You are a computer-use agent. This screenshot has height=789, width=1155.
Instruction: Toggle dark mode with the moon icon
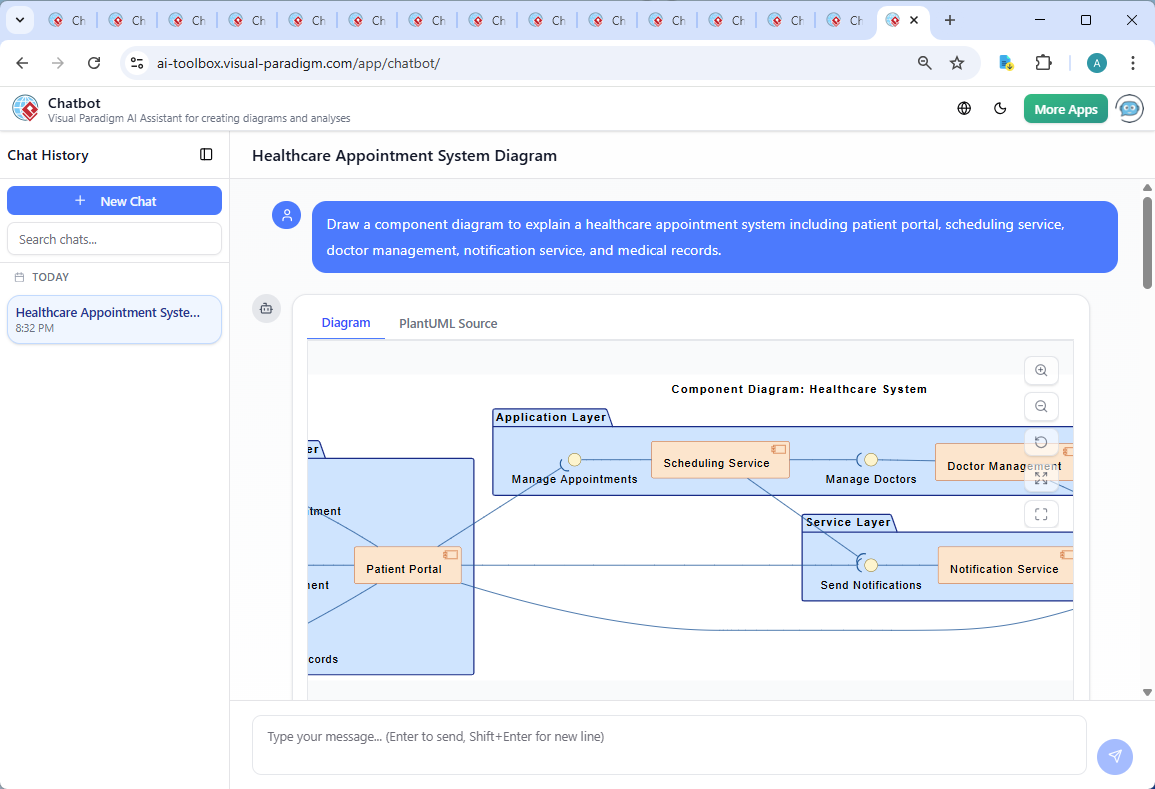pos(1000,108)
